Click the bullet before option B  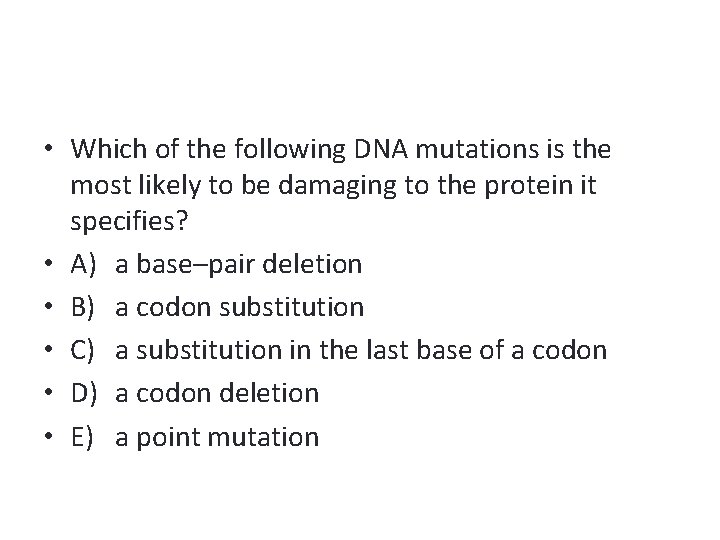[49, 308]
